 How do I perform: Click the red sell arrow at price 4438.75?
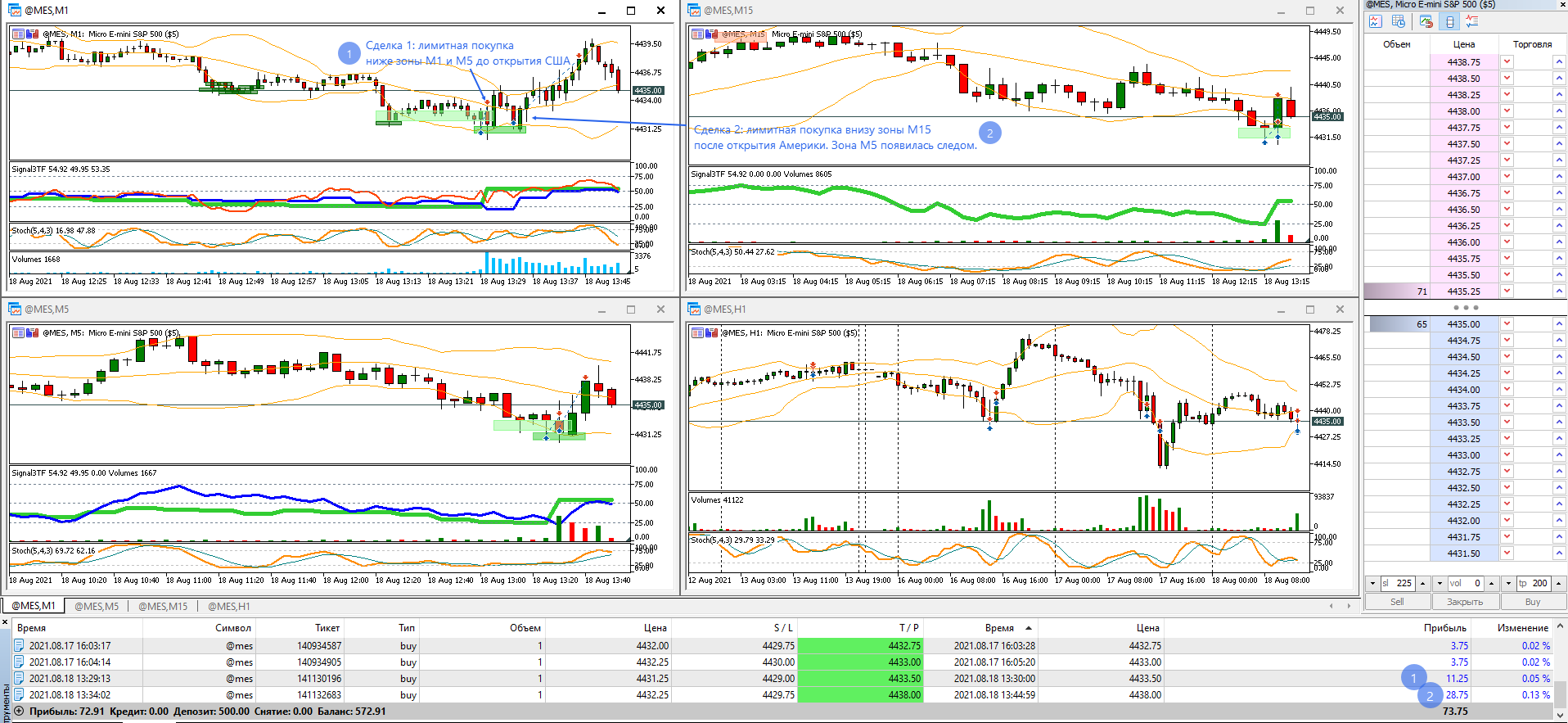pyautogui.click(x=1507, y=62)
